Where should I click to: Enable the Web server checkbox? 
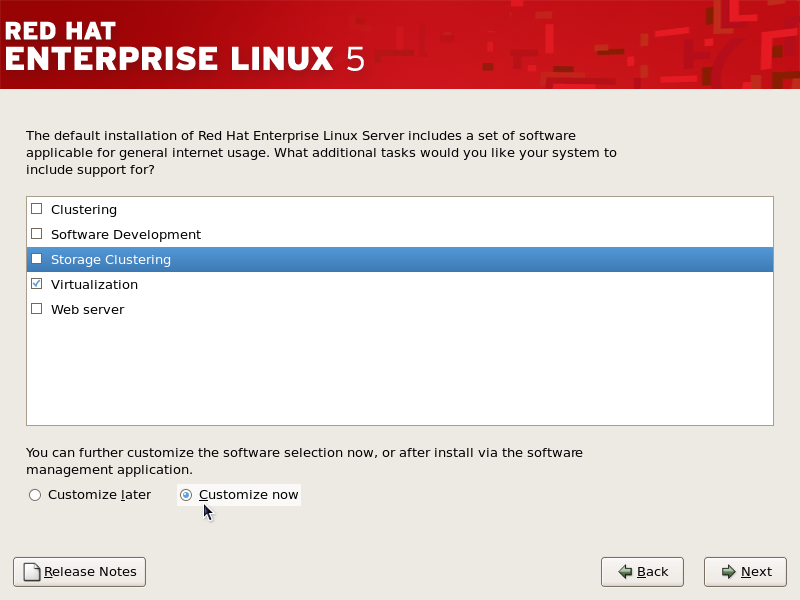click(36, 309)
